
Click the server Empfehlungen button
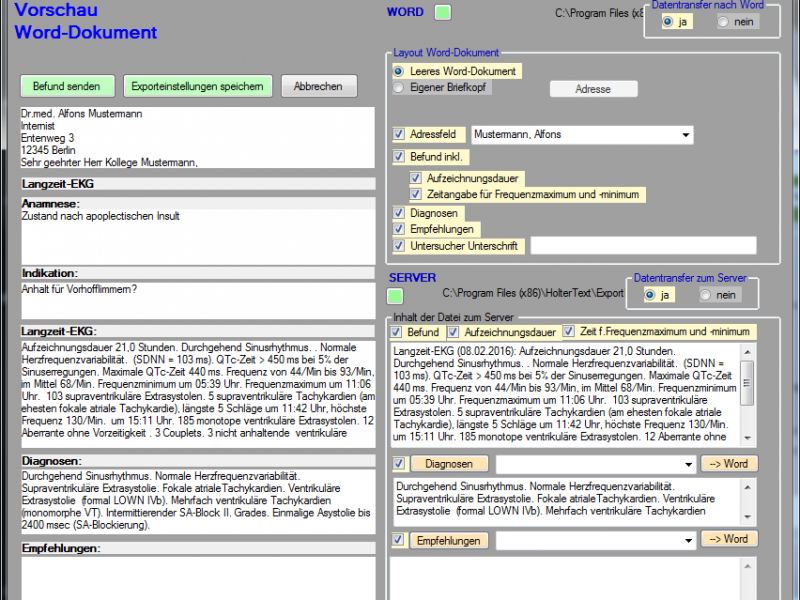click(448, 540)
